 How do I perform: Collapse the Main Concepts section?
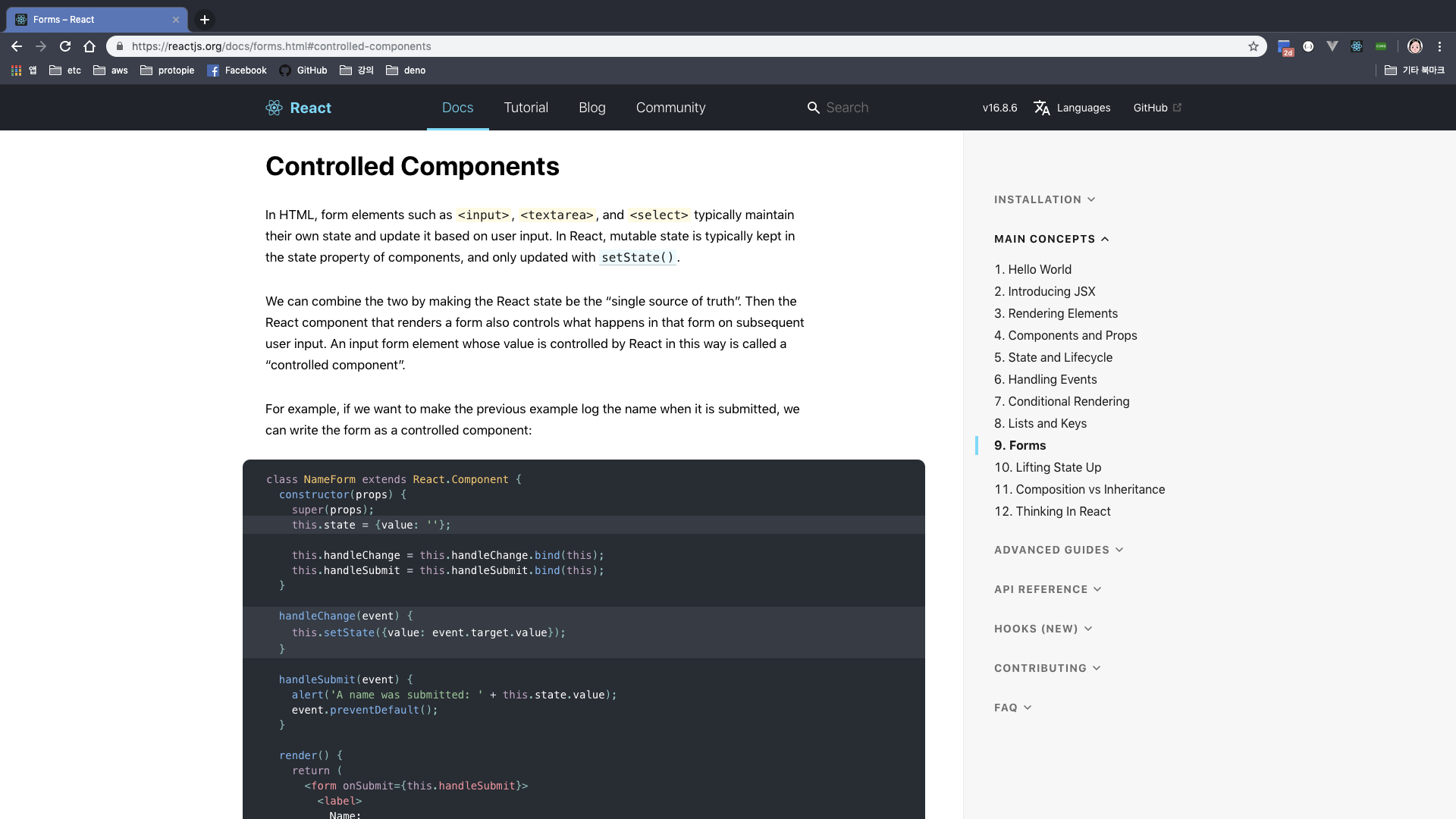(1051, 239)
